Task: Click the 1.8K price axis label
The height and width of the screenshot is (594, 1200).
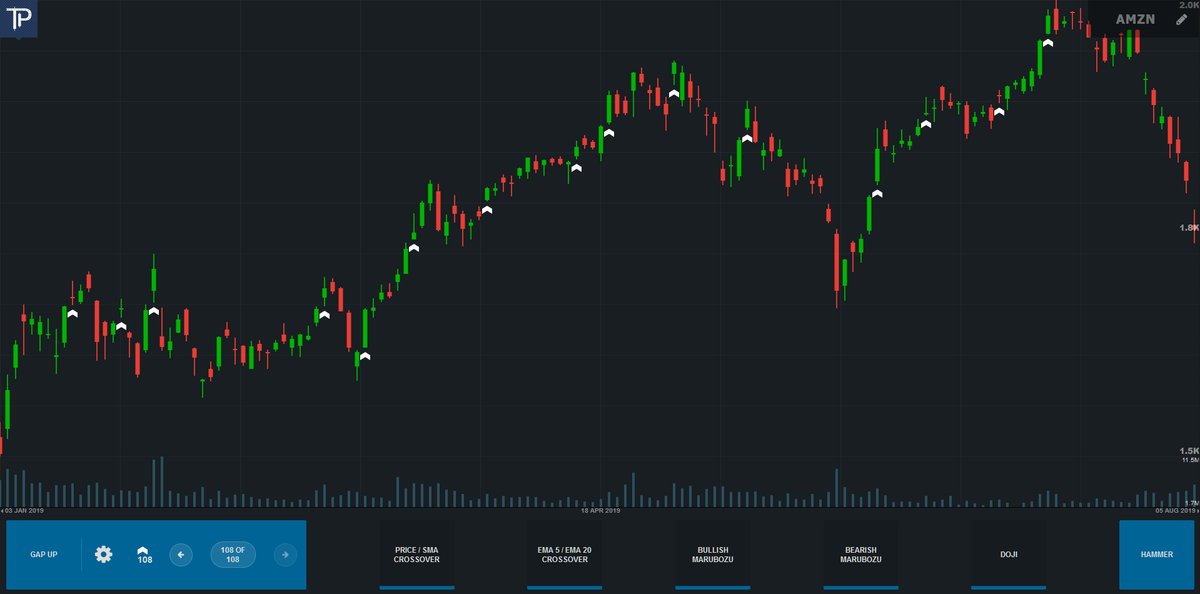Action: coord(1189,228)
